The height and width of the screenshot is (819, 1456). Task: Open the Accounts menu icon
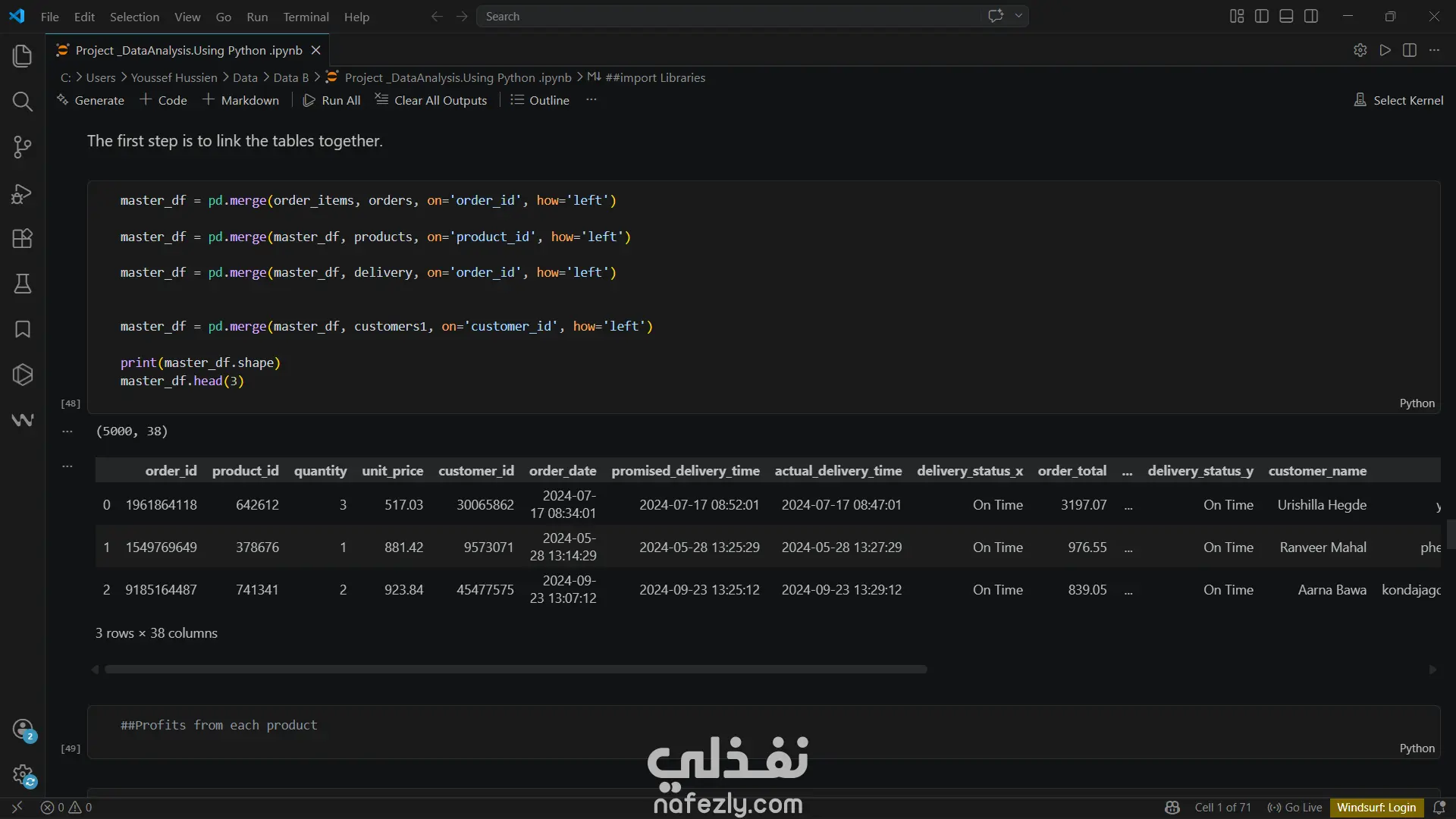tap(24, 730)
